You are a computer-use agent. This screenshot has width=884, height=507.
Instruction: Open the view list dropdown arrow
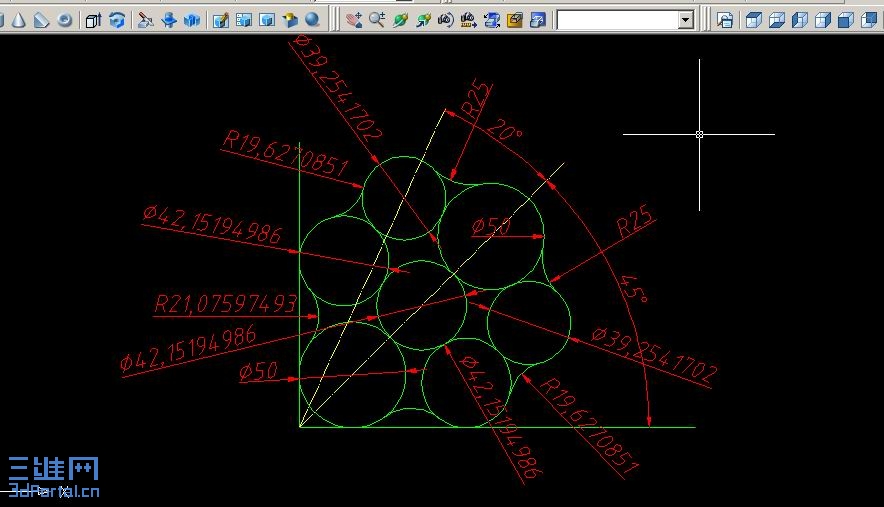coord(685,20)
